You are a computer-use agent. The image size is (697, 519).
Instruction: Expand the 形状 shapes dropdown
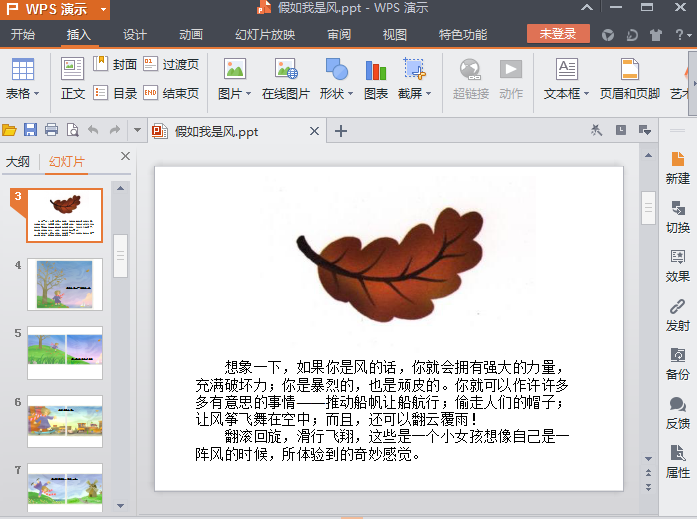coord(336,94)
